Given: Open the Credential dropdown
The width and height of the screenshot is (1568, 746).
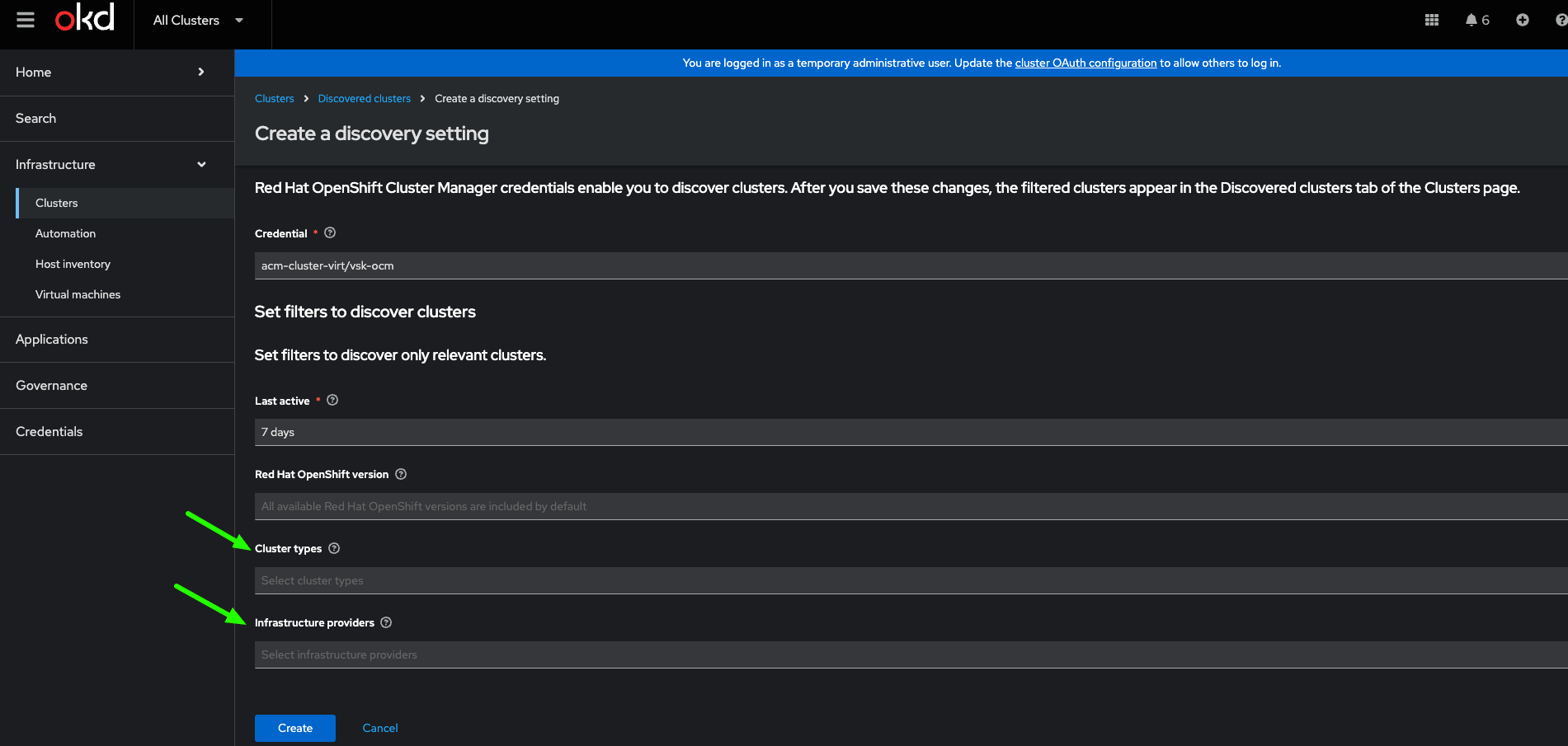Looking at the screenshot, I should coord(907,265).
